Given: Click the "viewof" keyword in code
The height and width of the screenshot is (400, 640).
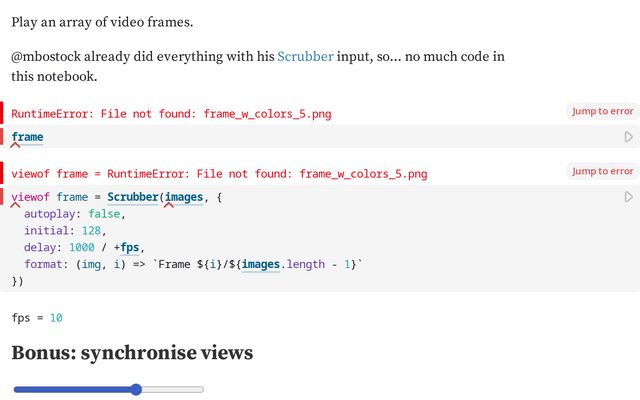Looking at the screenshot, I should [31, 198].
